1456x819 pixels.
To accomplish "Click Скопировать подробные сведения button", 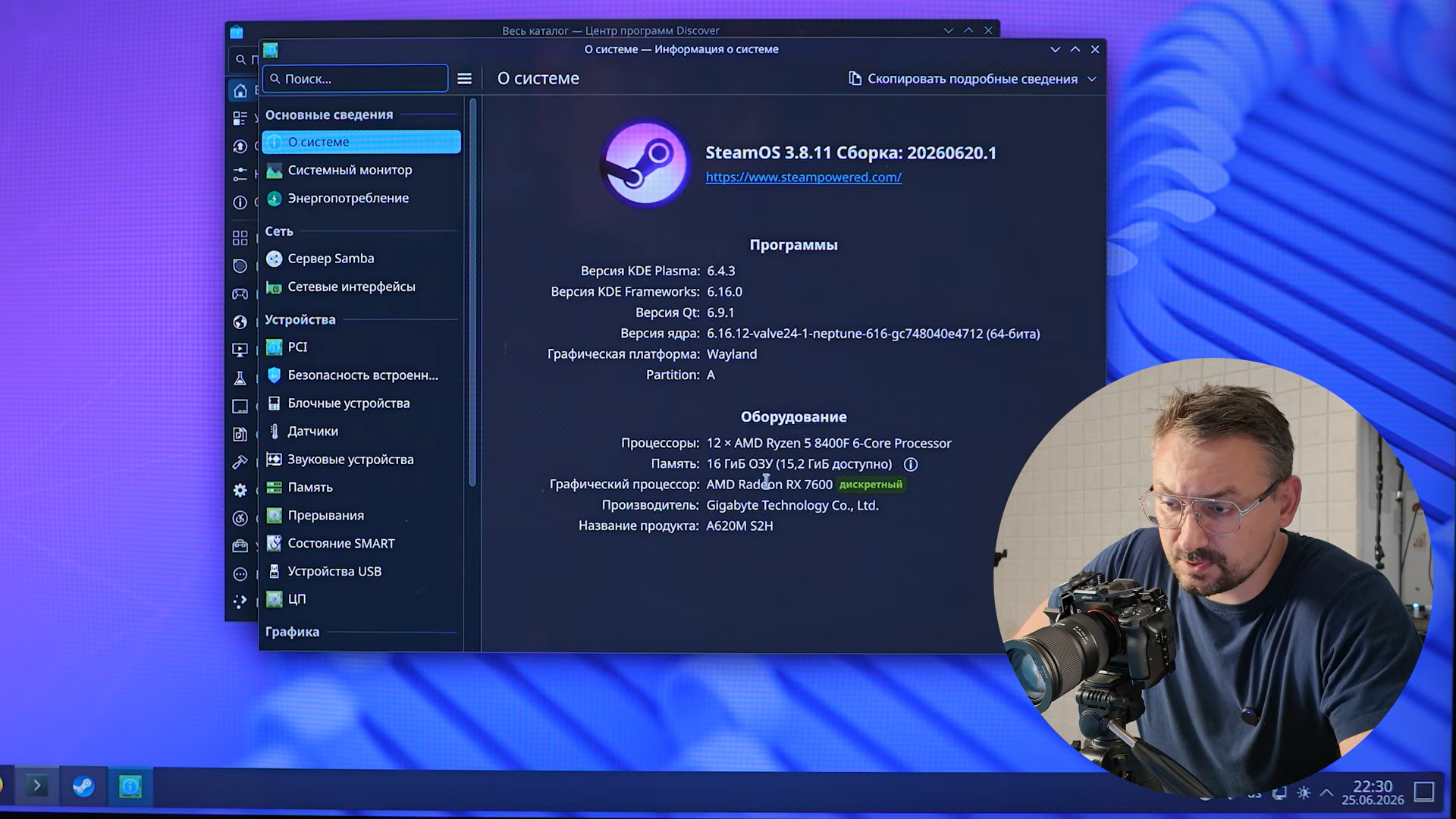I will pyautogui.click(x=964, y=79).
